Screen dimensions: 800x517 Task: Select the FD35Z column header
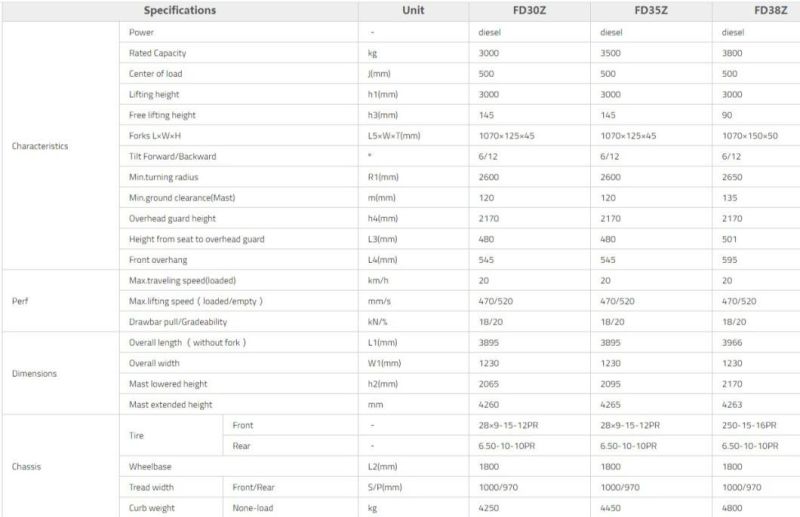pyautogui.click(x=651, y=10)
